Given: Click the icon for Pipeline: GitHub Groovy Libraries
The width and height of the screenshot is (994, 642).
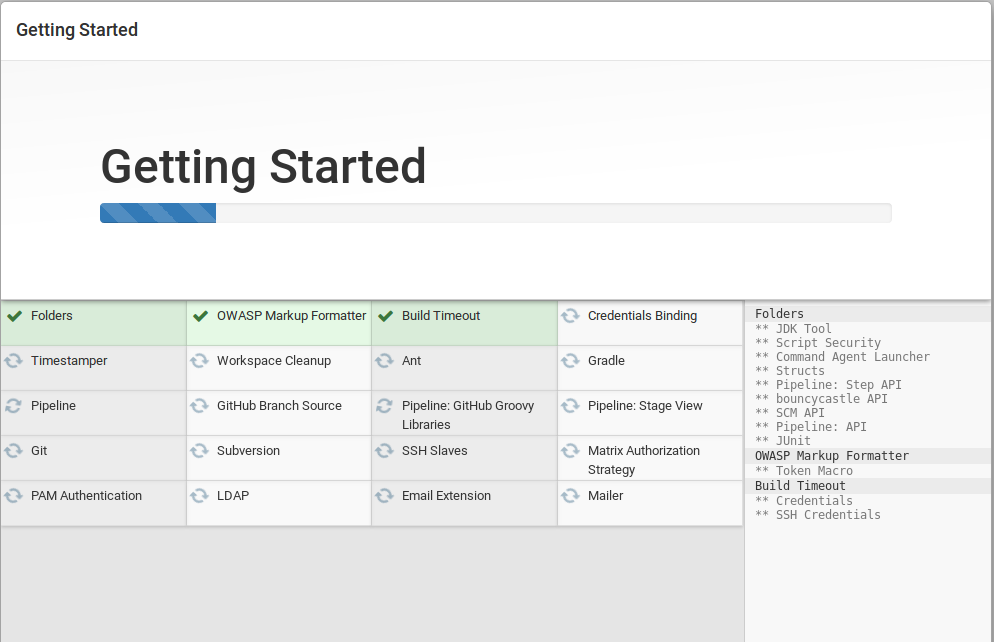Looking at the screenshot, I should [x=385, y=406].
